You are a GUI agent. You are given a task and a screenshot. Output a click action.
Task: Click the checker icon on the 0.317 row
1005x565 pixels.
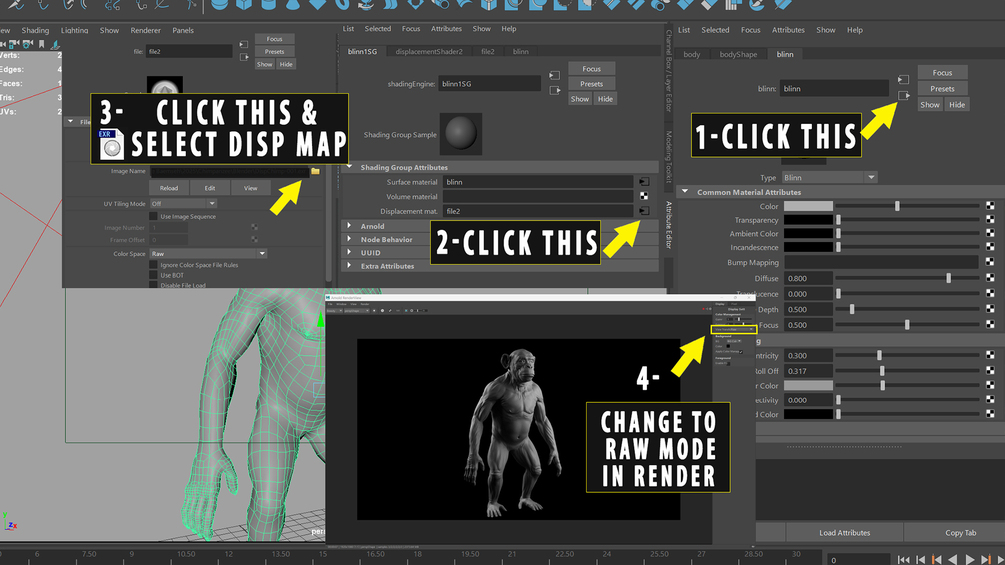click(x=990, y=371)
